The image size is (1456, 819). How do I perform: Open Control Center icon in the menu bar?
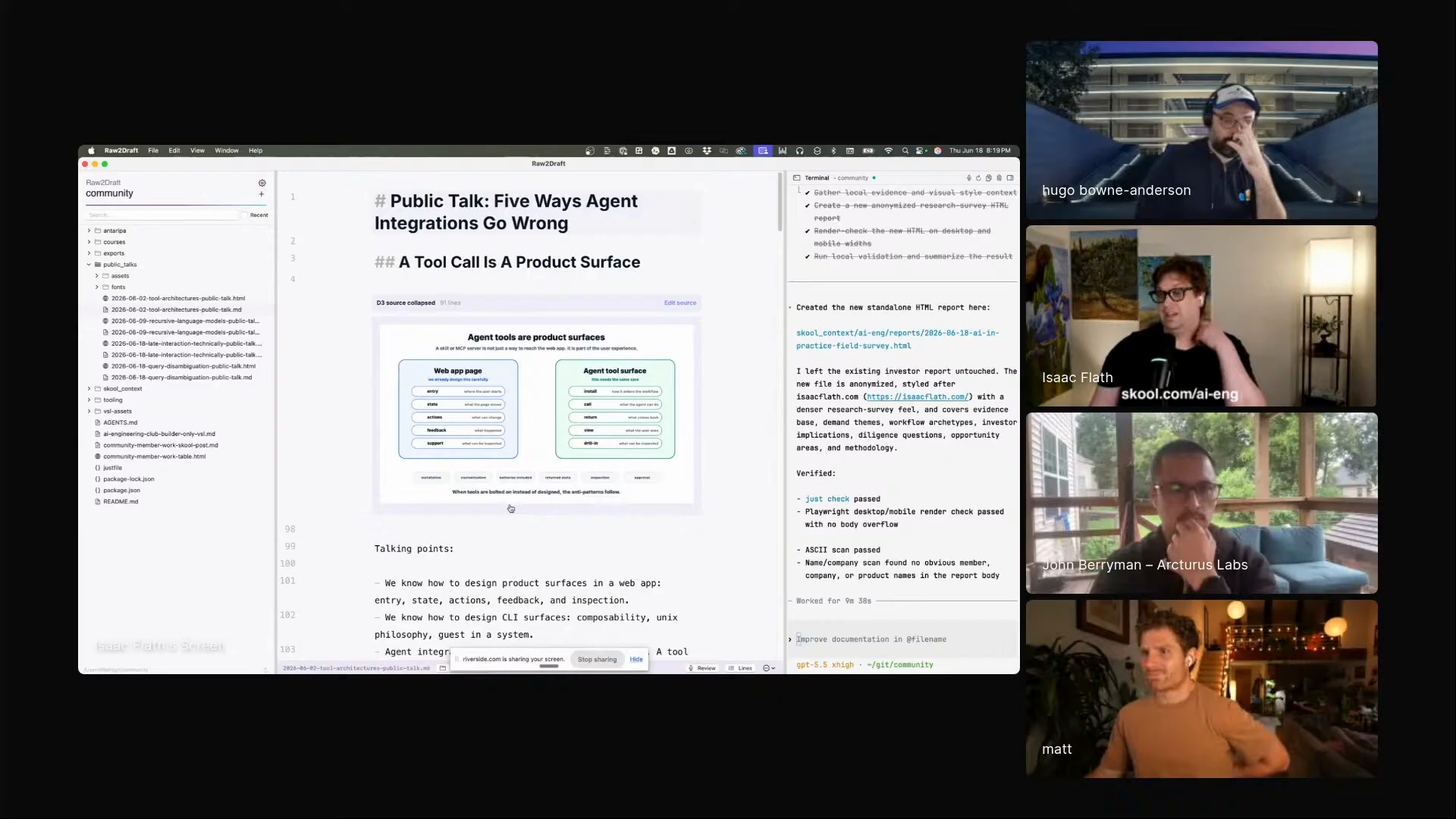click(919, 151)
